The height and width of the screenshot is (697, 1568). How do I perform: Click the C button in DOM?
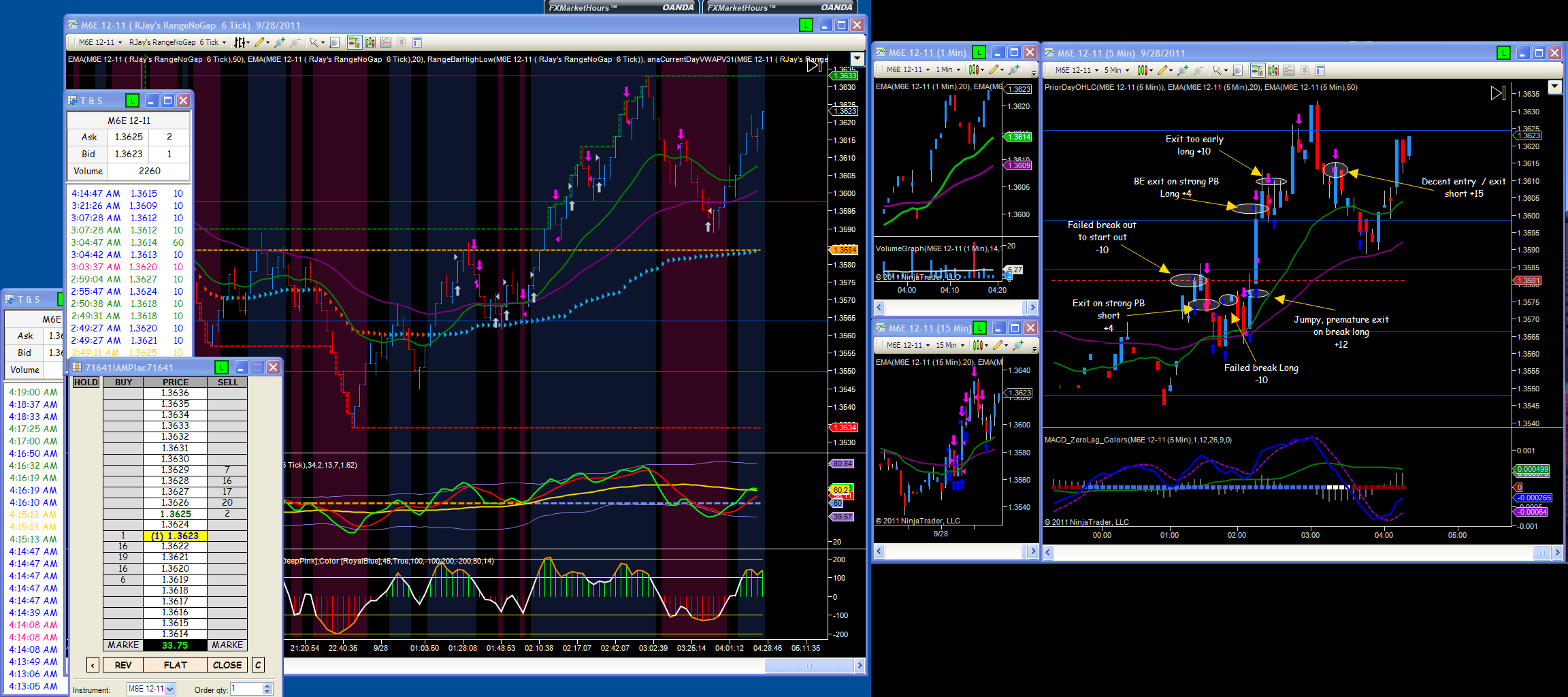(258, 665)
